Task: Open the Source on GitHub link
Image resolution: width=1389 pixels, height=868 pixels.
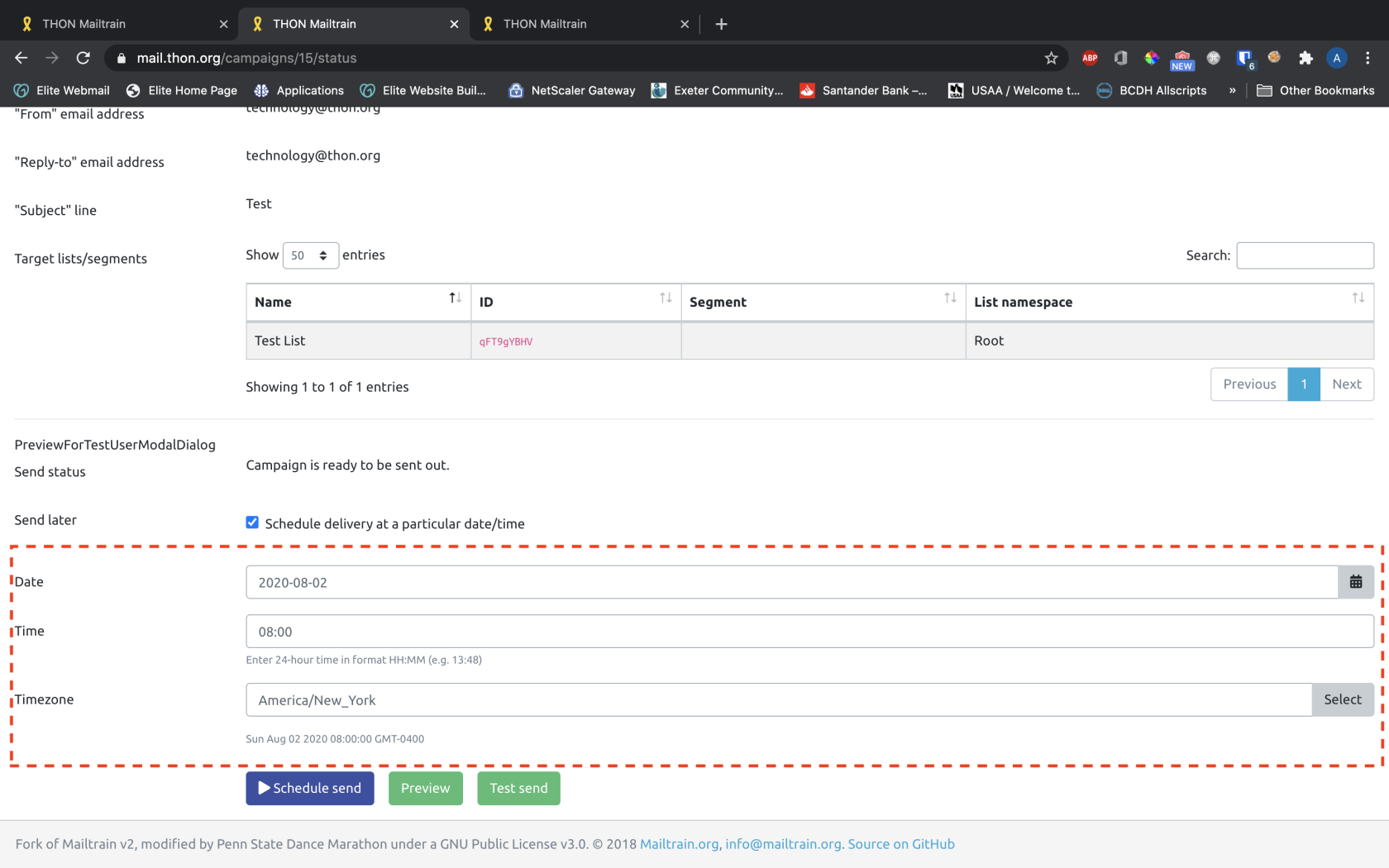Action: (901, 844)
